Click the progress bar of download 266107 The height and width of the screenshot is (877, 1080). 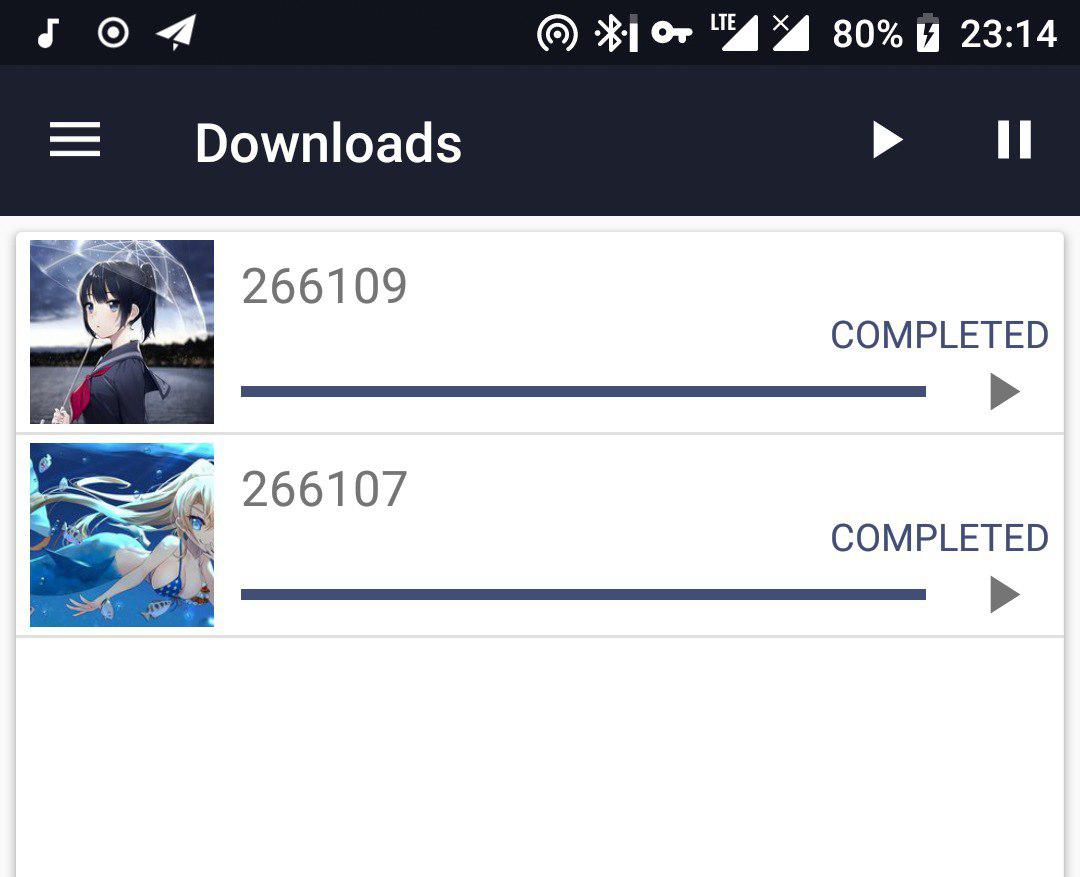tap(583, 594)
